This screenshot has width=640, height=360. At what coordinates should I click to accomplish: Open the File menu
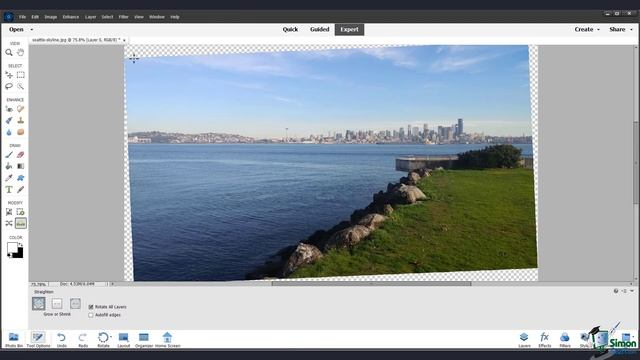tap(22, 17)
